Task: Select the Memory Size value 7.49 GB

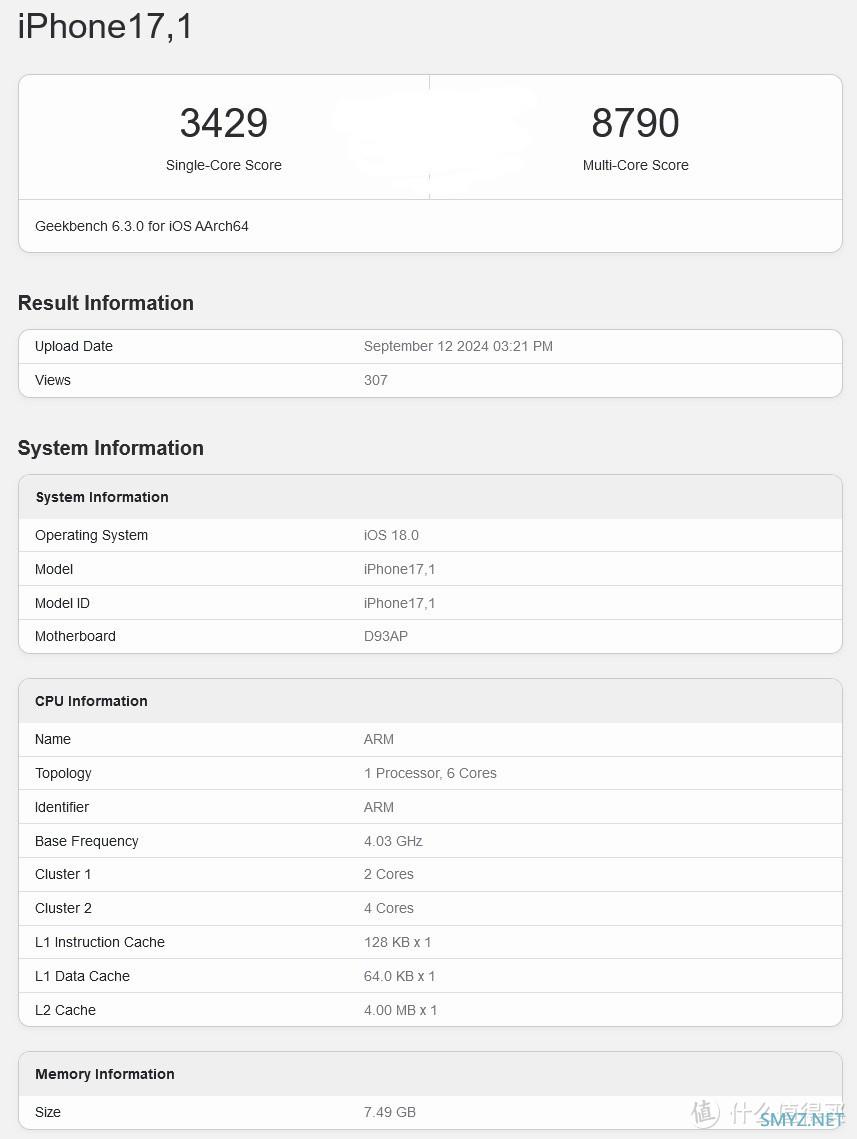Action: tap(390, 1112)
